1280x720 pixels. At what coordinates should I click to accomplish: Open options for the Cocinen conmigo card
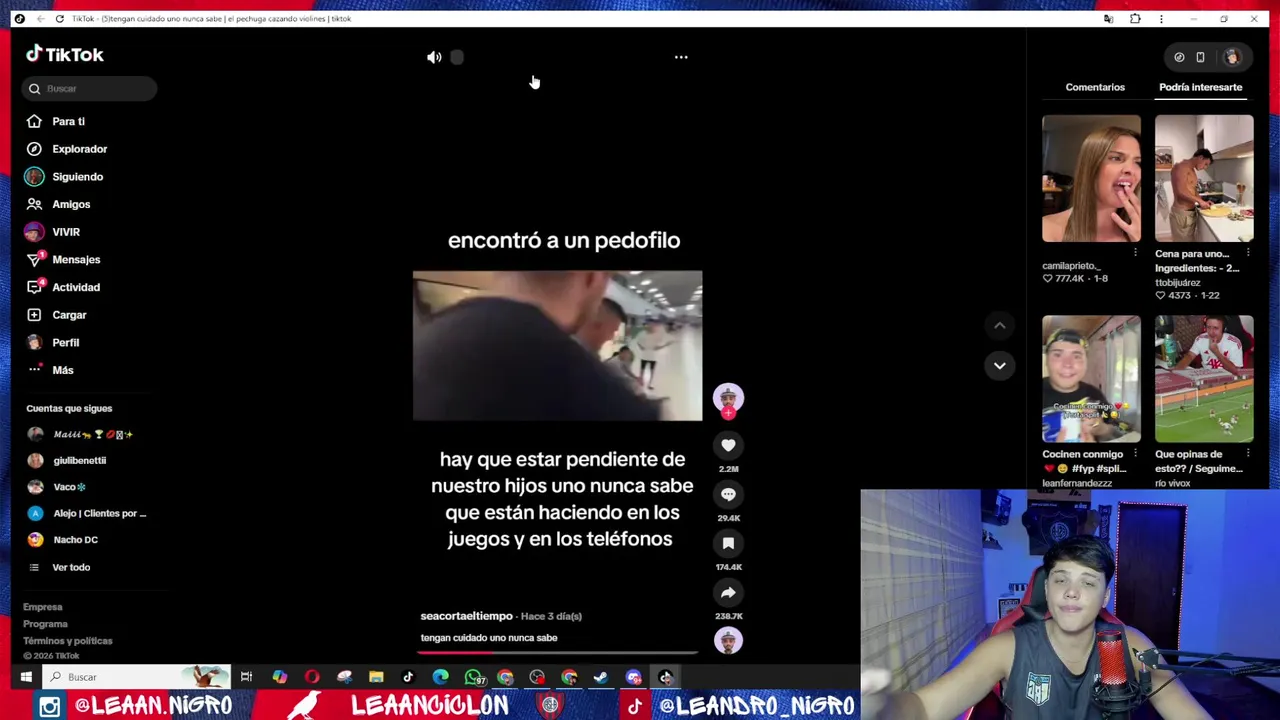(1135, 453)
